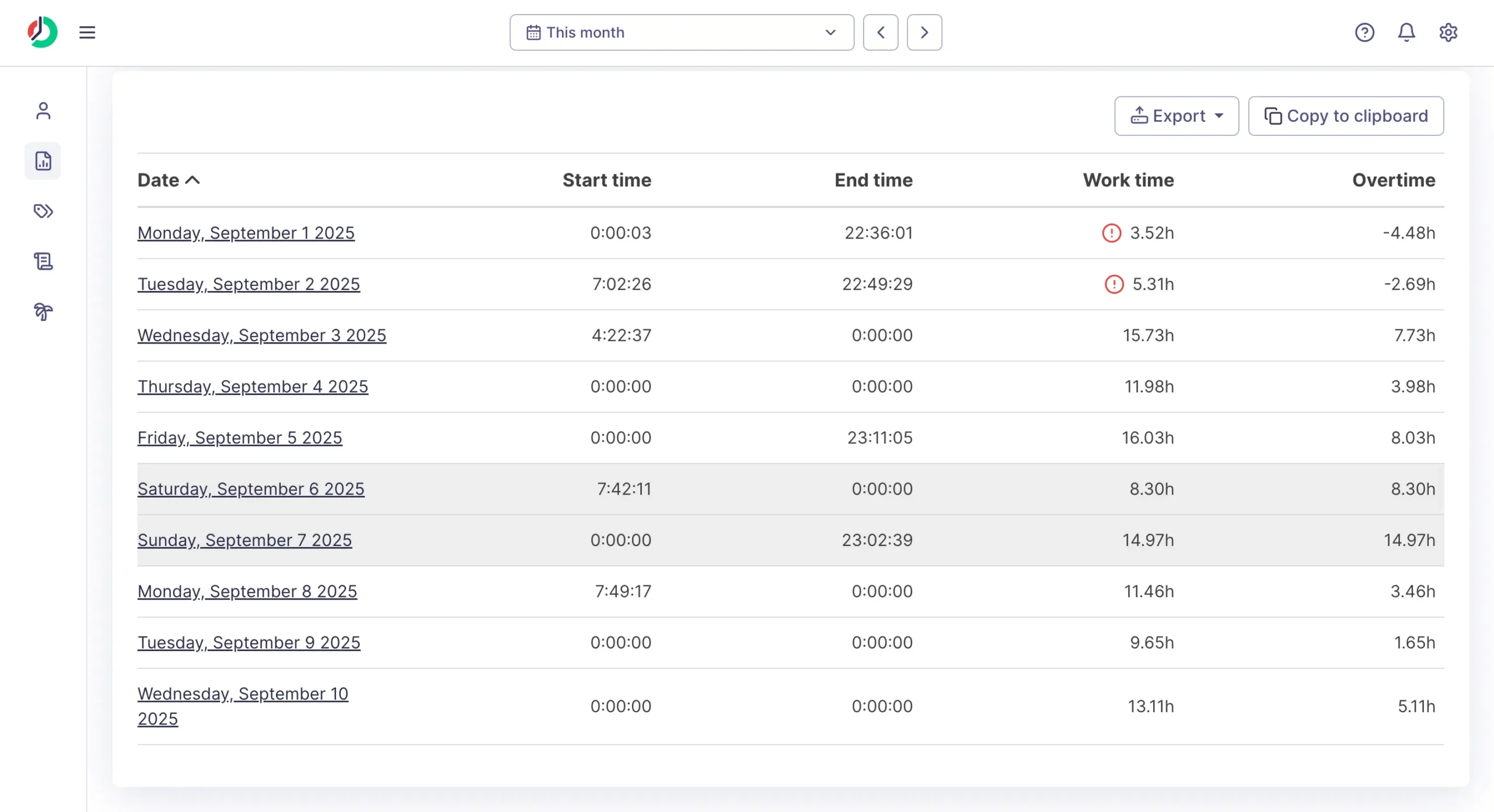Click the app logo in the header
This screenshot has width=1494, height=812.
point(43,32)
